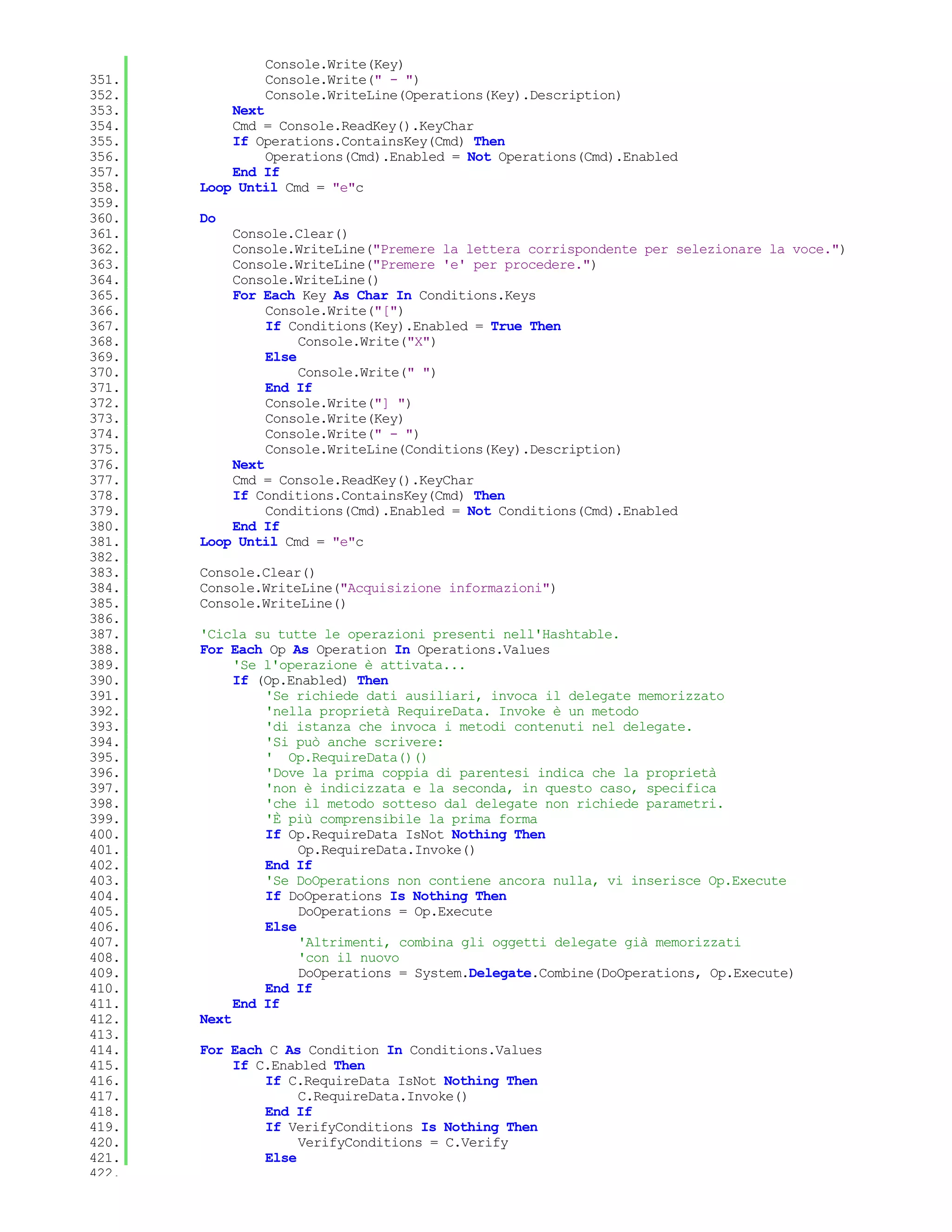Click 'Else' keyword on line 369
The image size is (952, 1232).
pos(281,357)
